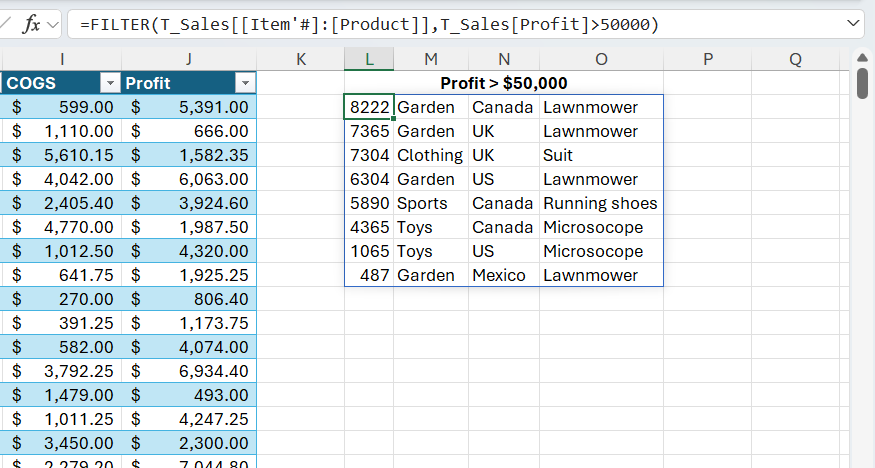Click the Garden cell in row 8222
The image size is (875, 468).
click(x=431, y=107)
